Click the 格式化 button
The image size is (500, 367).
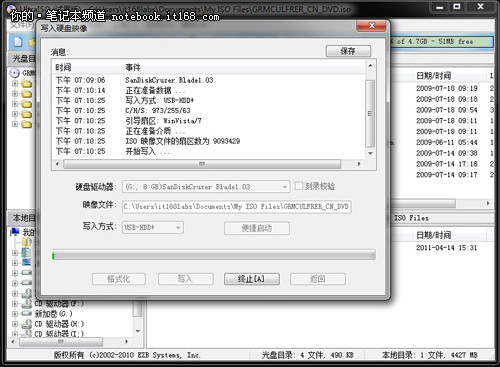coord(119,279)
